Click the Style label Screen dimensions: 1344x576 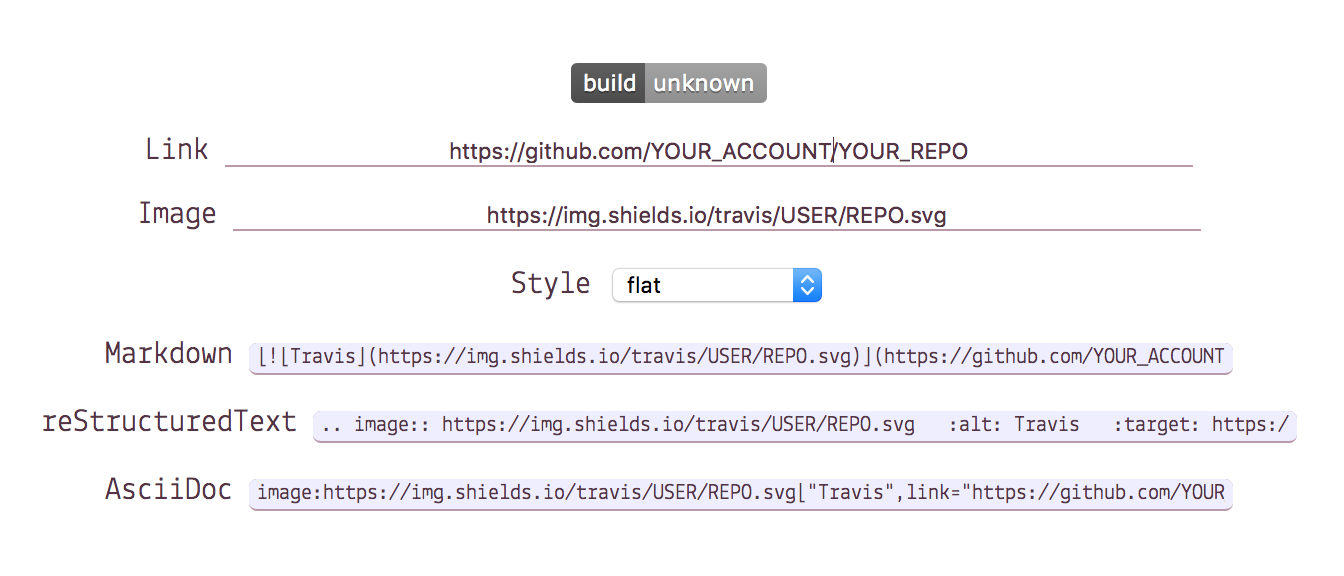coord(550,283)
